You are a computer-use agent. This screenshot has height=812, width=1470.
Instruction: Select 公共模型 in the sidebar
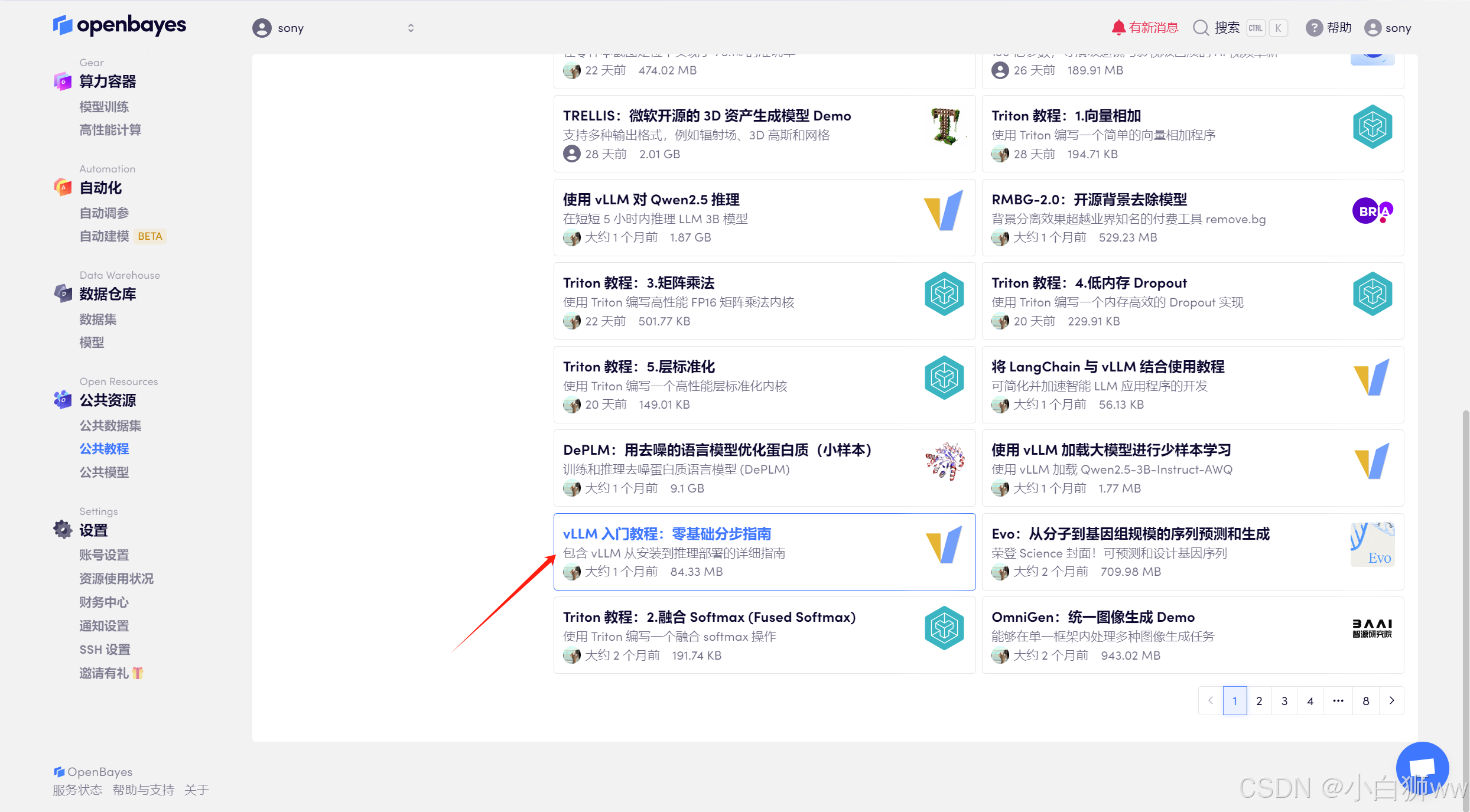coord(104,472)
